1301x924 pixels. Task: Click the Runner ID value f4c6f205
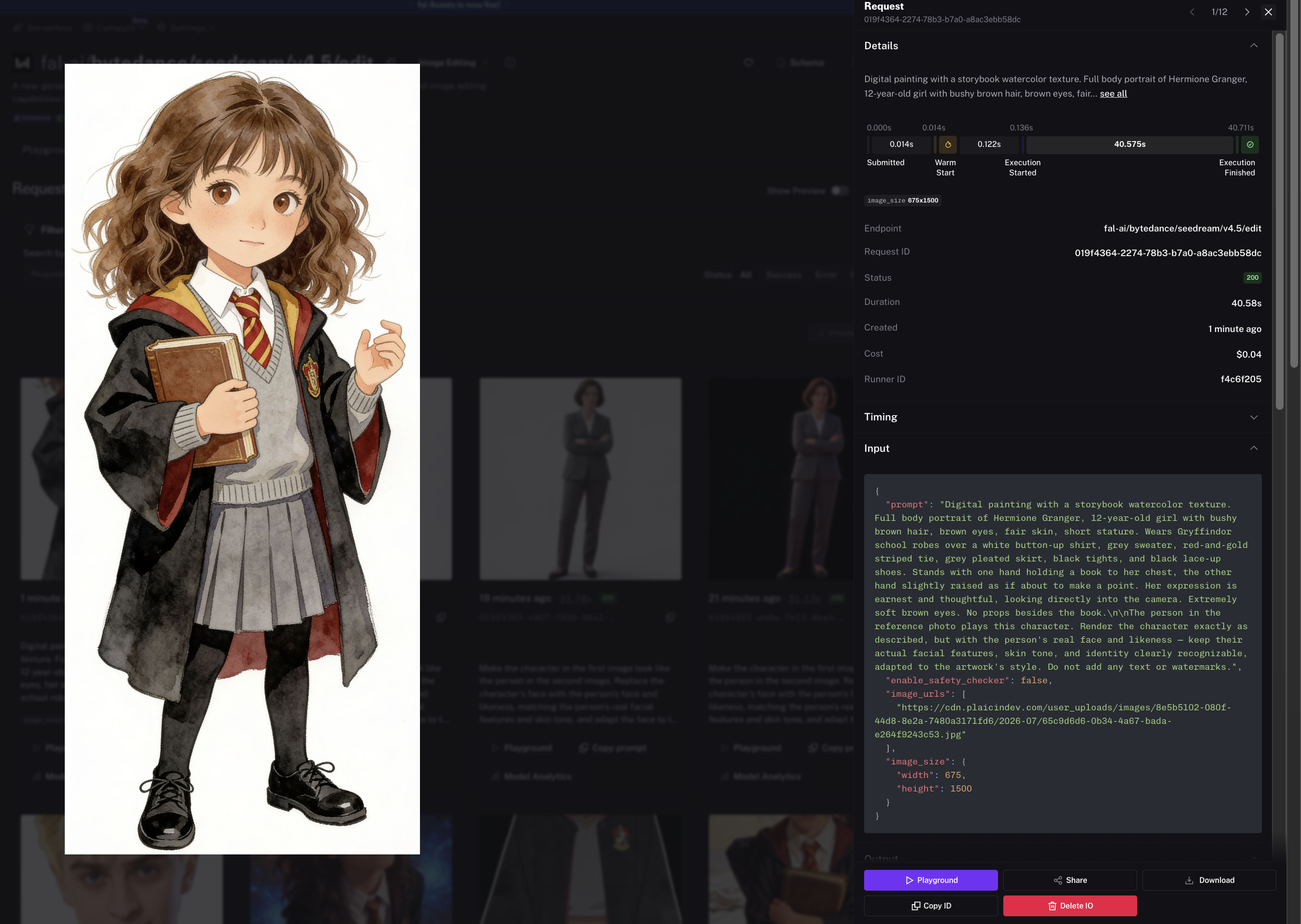(1241, 379)
